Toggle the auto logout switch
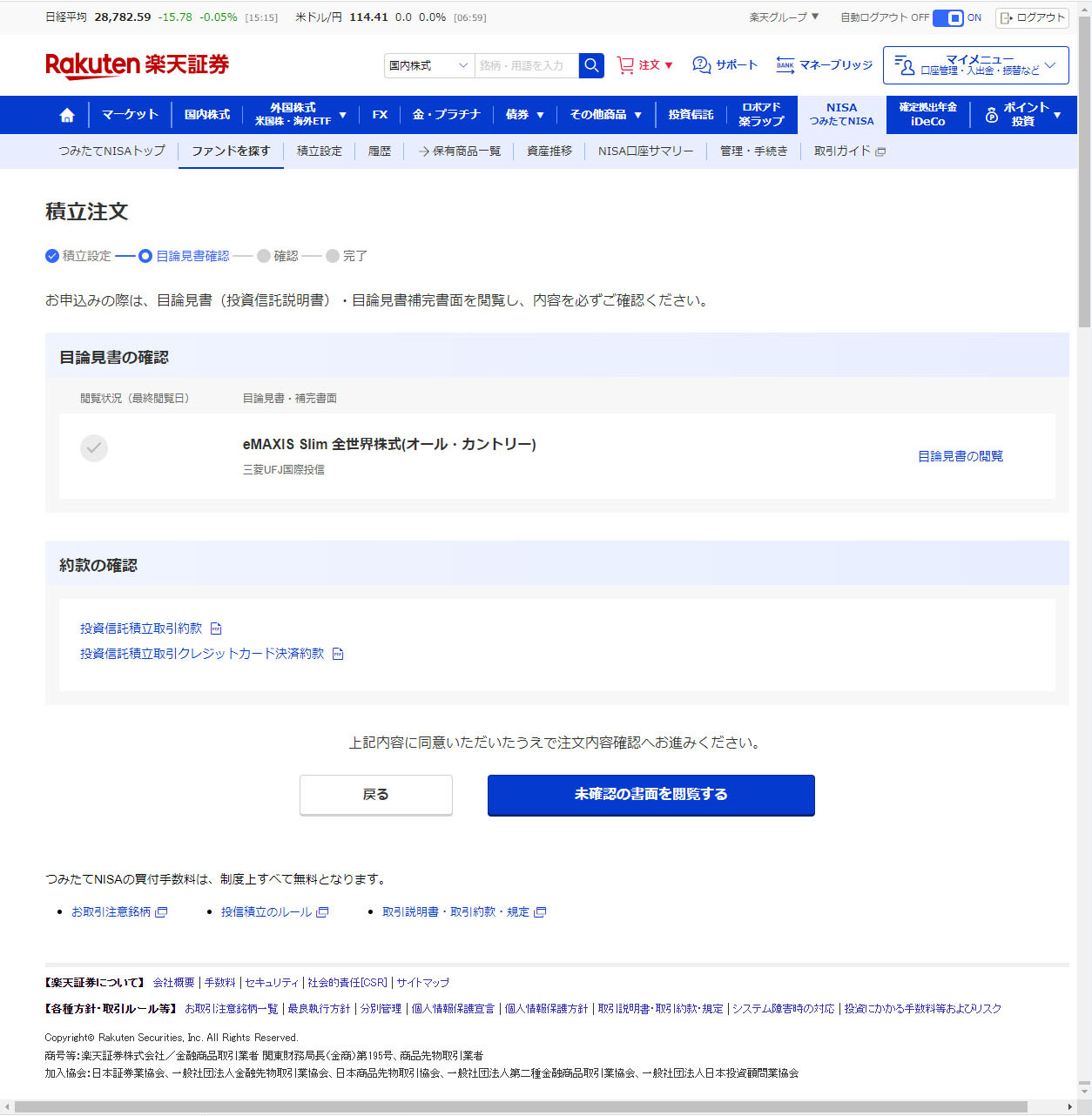Viewport: 1092px width, 1116px height. [x=948, y=17]
